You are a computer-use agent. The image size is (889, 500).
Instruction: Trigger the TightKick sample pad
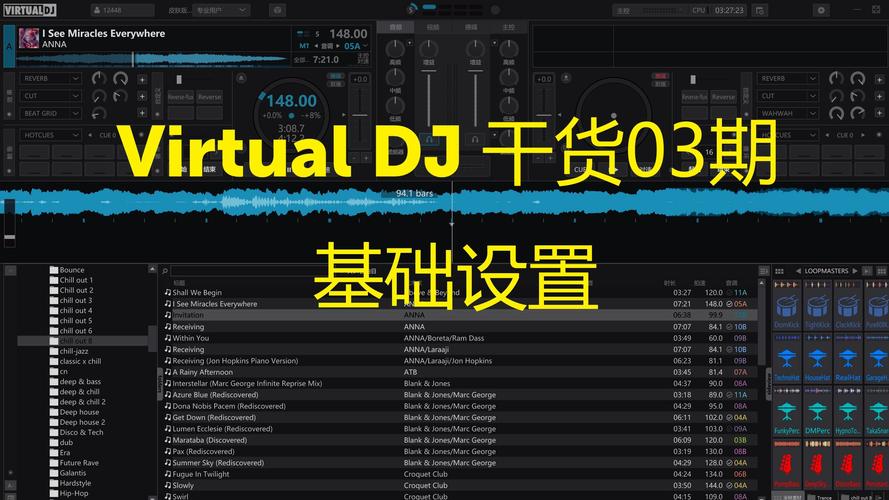pyautogui.click(x=818, y=306)
